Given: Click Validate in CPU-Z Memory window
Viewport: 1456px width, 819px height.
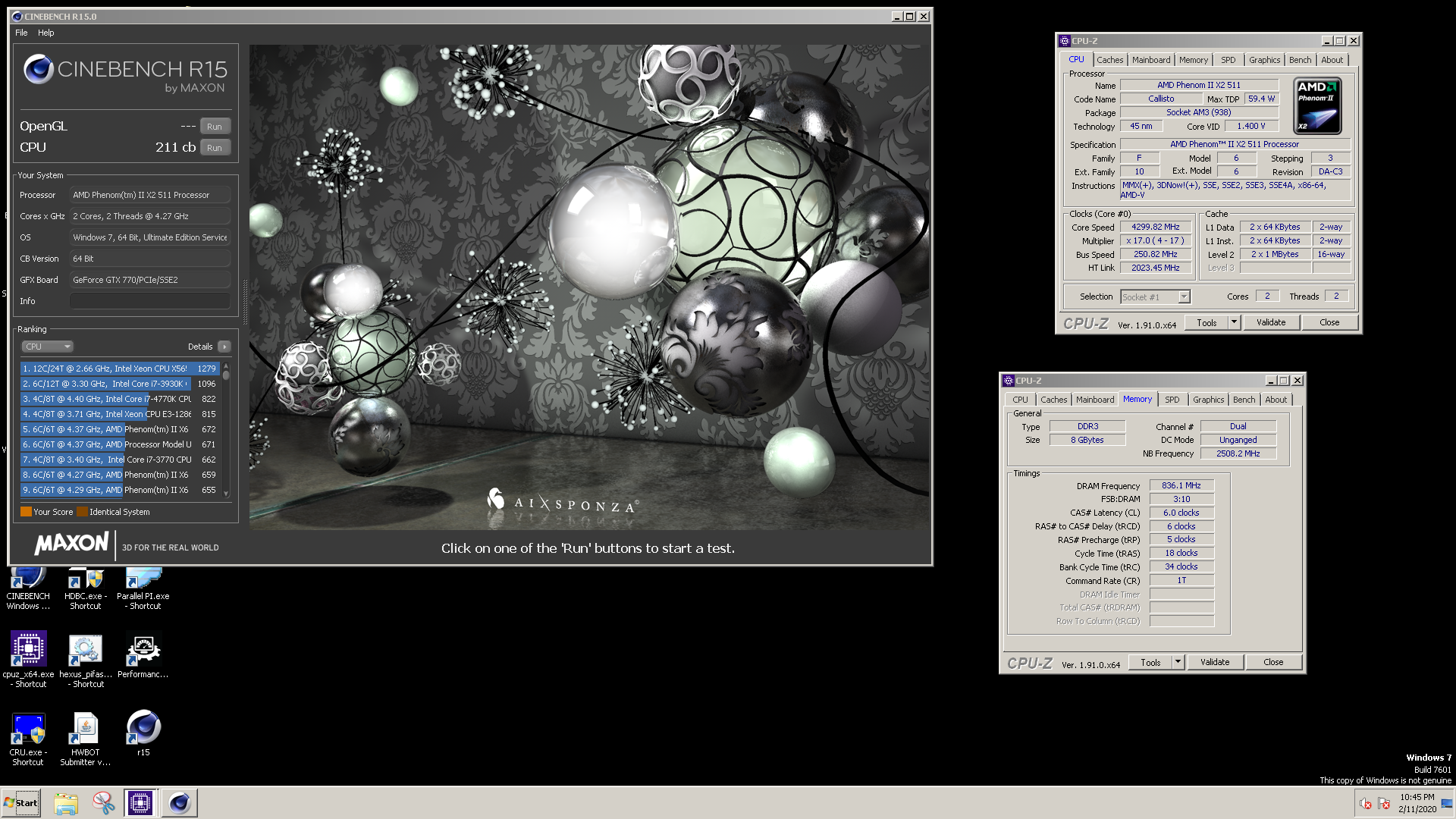Looking at the screenshot, I should (1215, 662).
